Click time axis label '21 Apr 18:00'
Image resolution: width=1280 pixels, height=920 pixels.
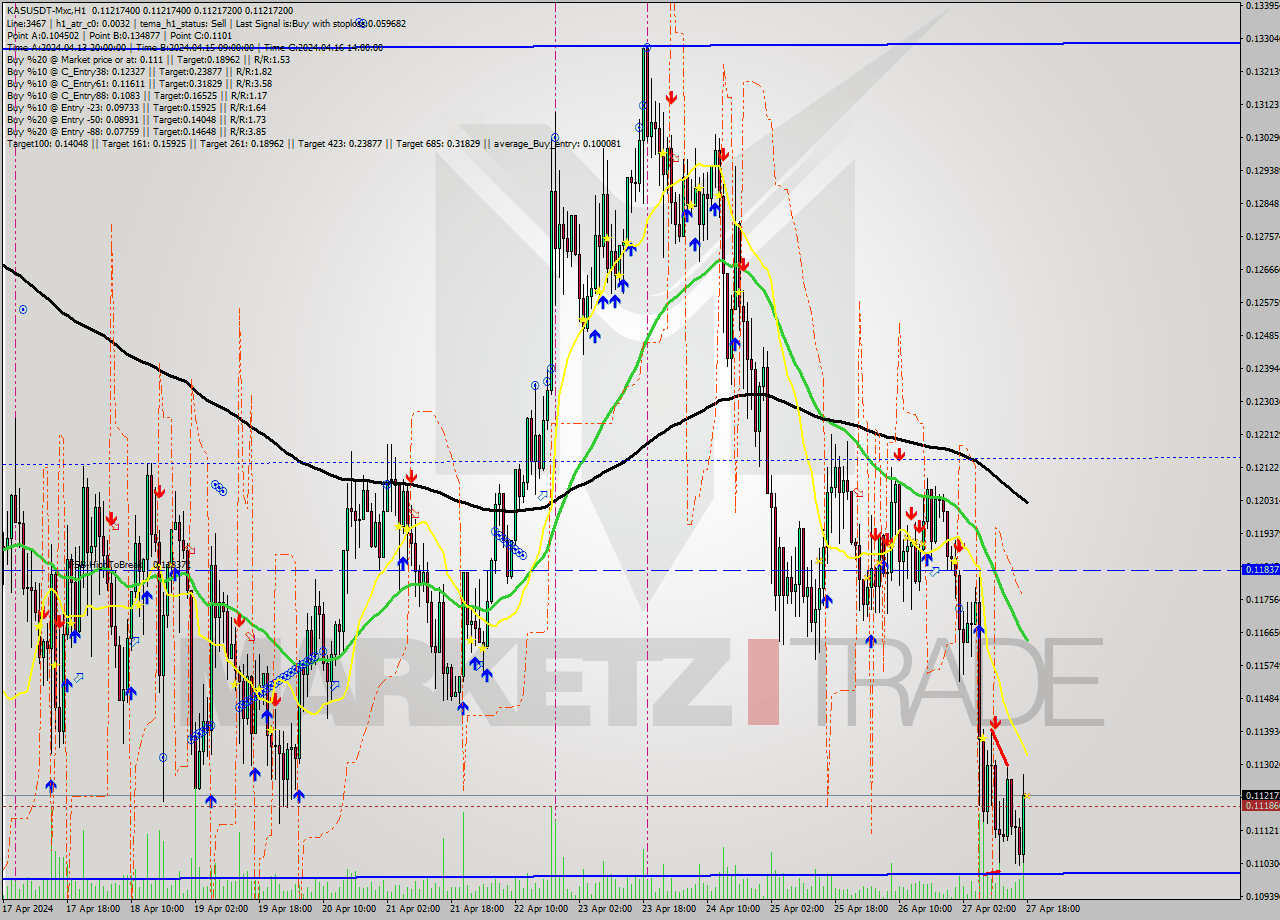(x=477, y=909)
